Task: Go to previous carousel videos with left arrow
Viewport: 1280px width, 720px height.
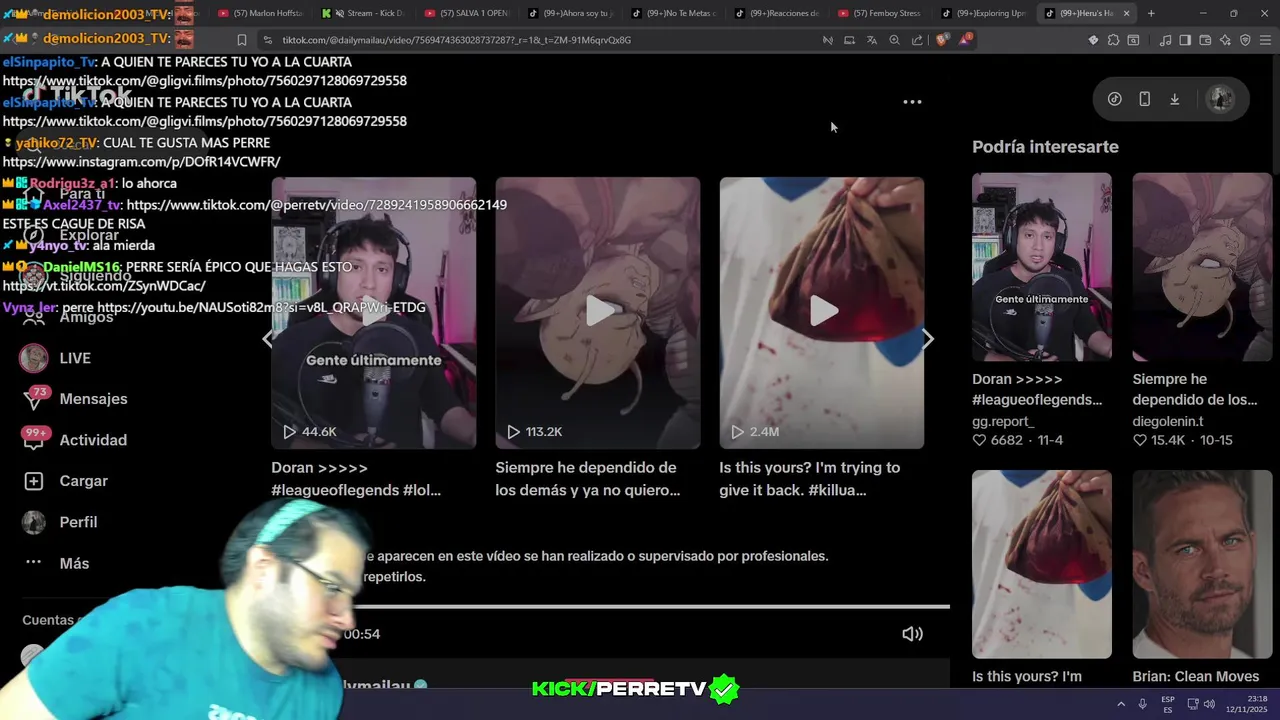Action: (x=267, y=339)
